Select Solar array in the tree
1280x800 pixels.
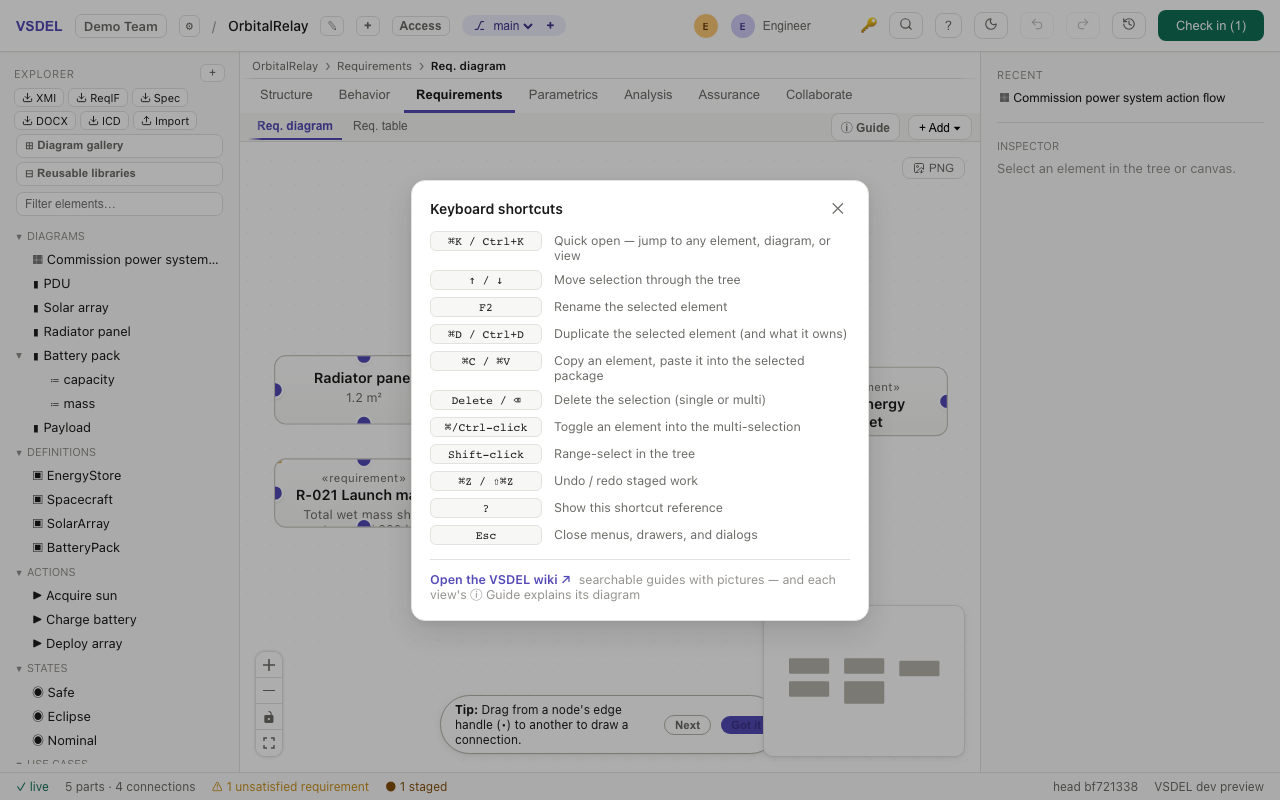pos(76,308)
